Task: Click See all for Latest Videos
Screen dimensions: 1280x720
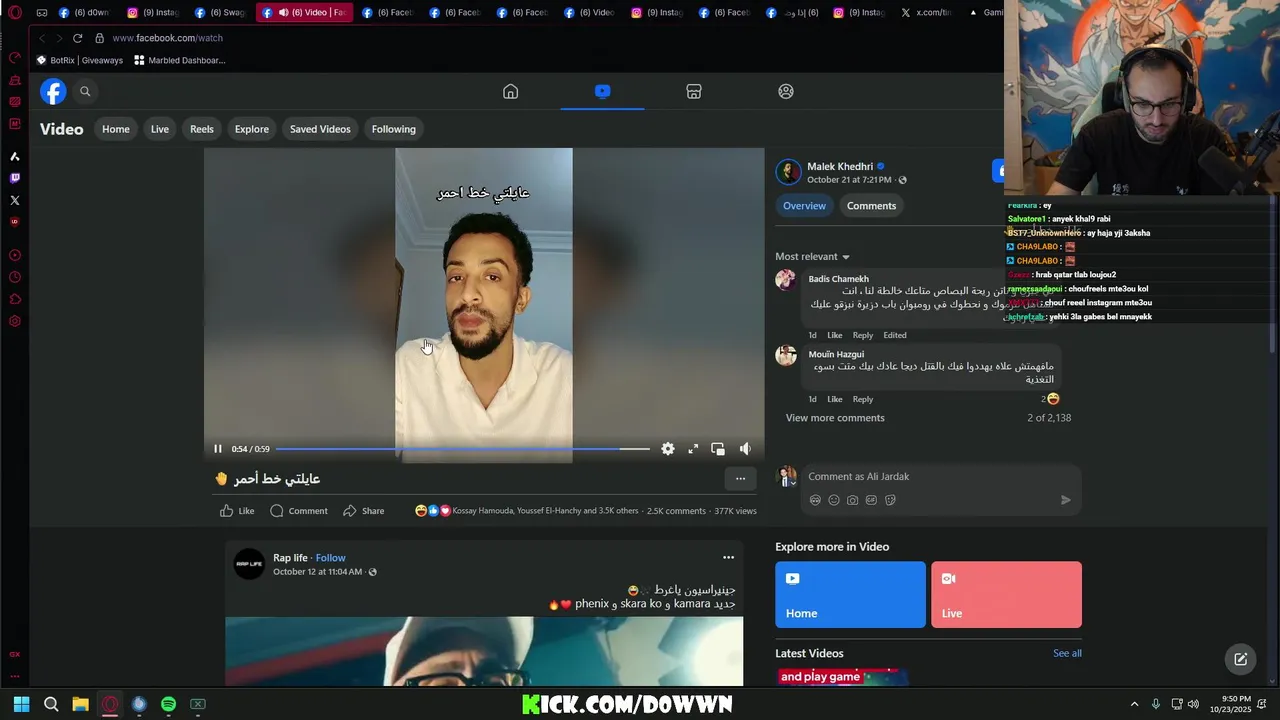Action: pyautogui.click(x=1067, y=654)
